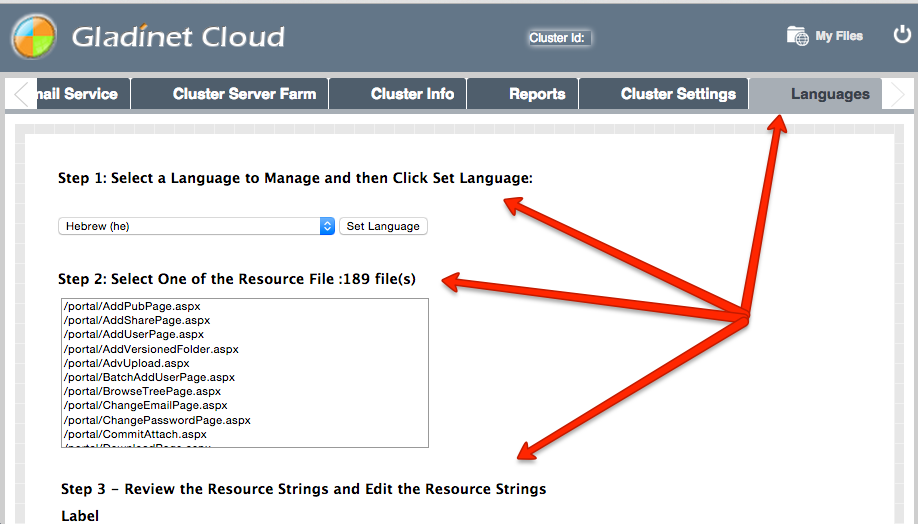This screenshot has height=524, width=918.
Task: Select /portal/AdvUpload.aspx resource file
Action: click(245, 363)
